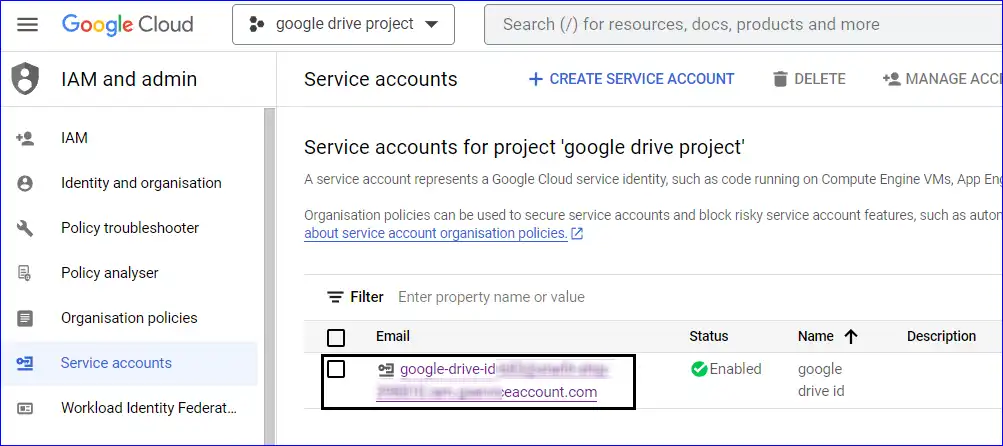Image resolution: width=1003 pixels, height=446 pixels.
Task: Click the IAM add-person icon
Action: coord(25,138)
